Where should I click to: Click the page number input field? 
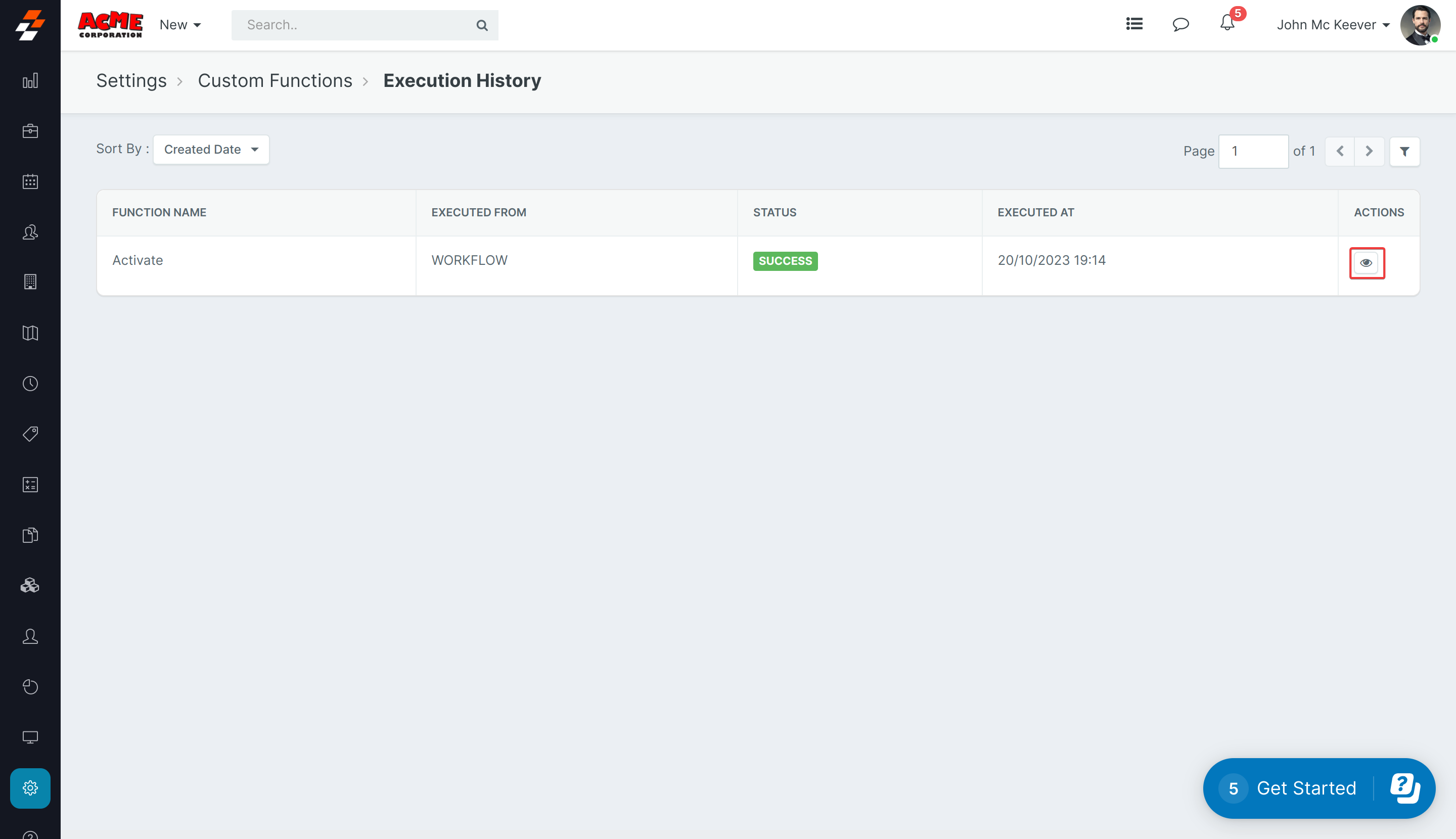pyautogui.click(x=1253, y=152)
